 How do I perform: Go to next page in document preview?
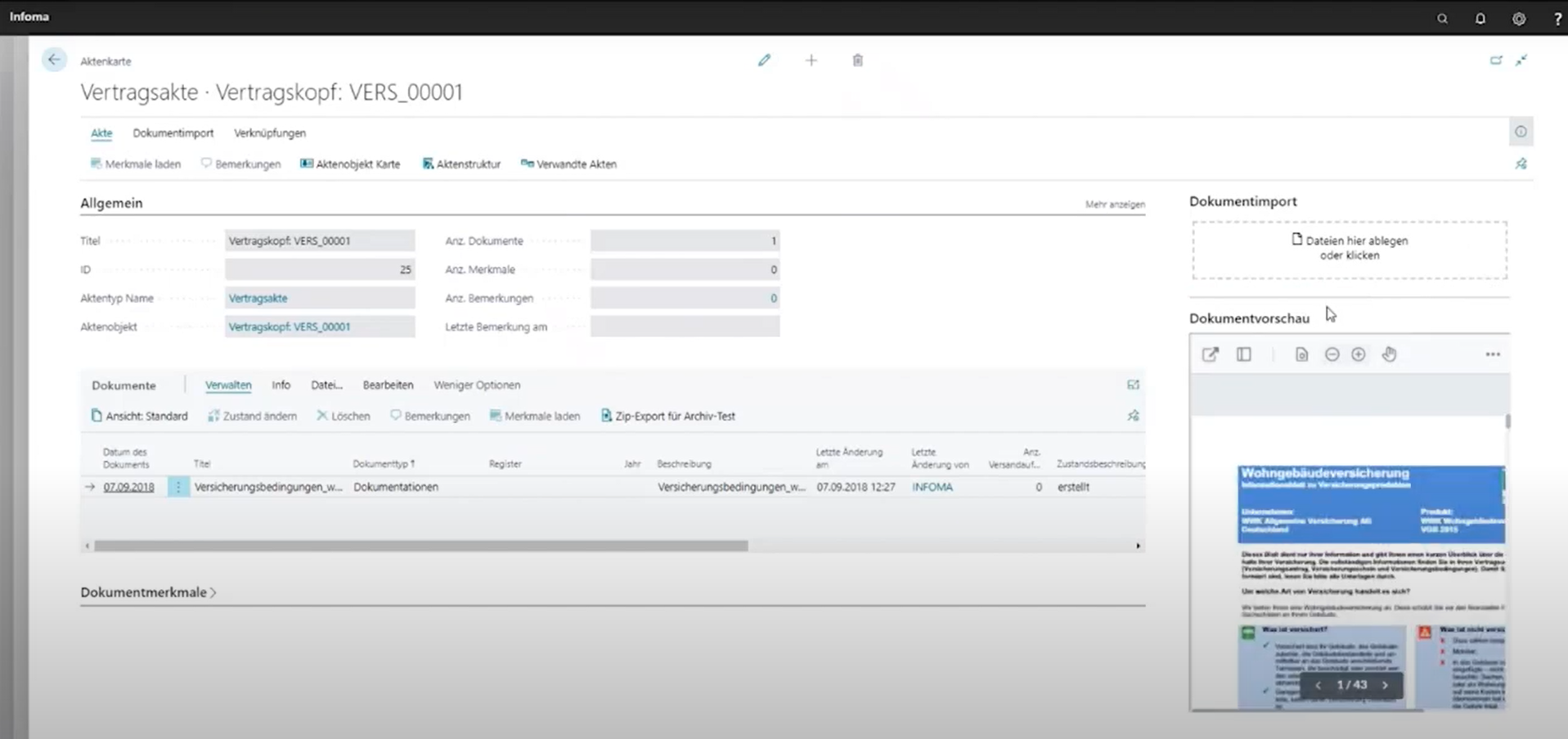[x=1385, y=685]
